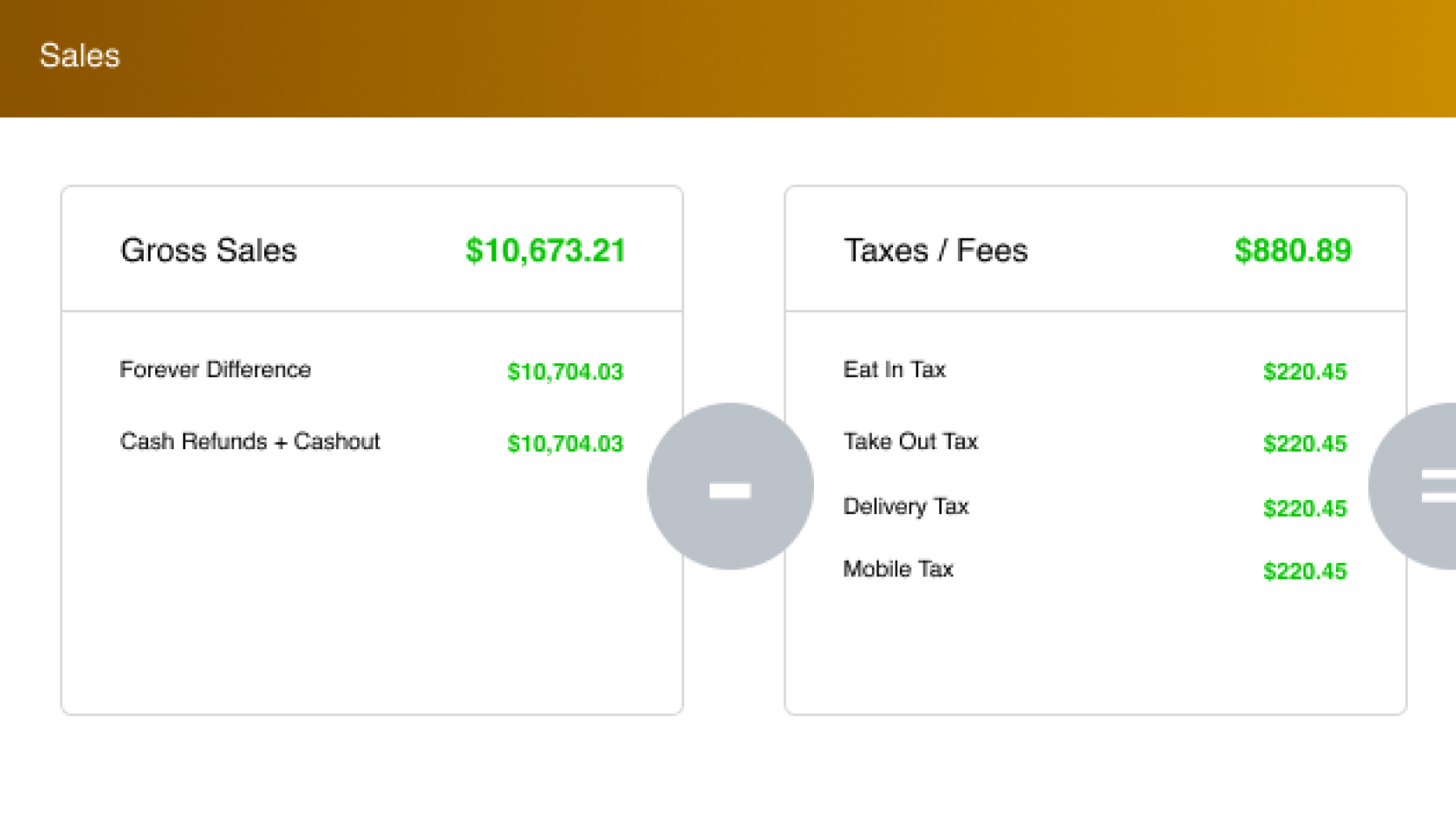Click the Taxes / Fees total amount
The image size is (1456, 821).
point(1293,252)
